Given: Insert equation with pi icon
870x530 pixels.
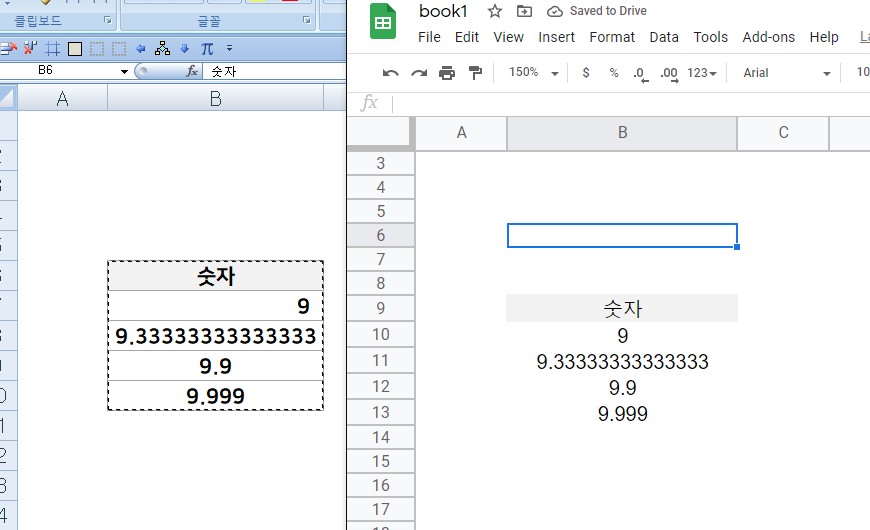Looking at the screenshot, I should pyautogui.click(x=207, y=49).
